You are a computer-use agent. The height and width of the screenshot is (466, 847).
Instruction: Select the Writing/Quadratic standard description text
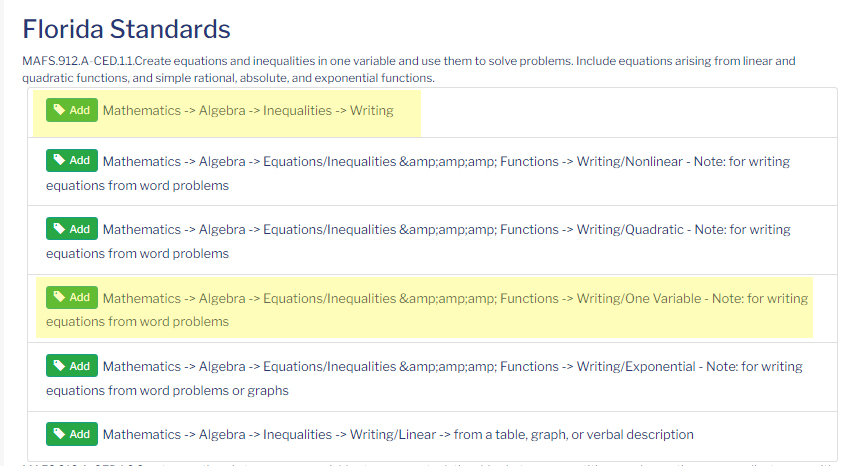point(418,241)
